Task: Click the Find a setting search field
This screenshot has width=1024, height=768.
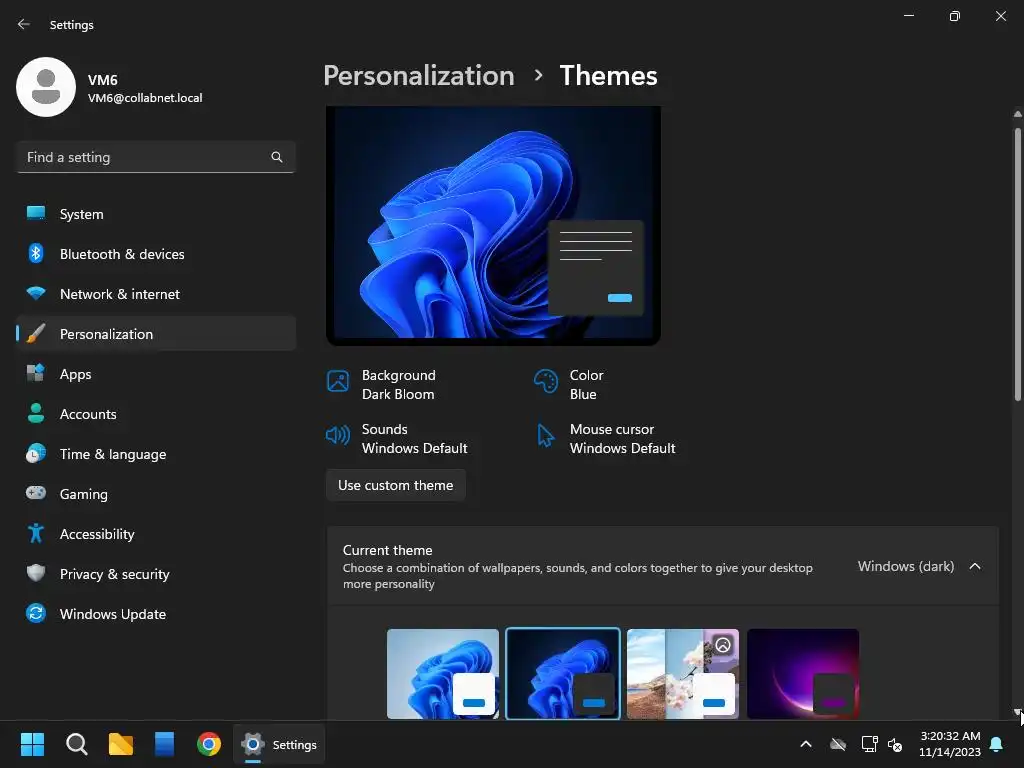Action: (x=156, y=157)
